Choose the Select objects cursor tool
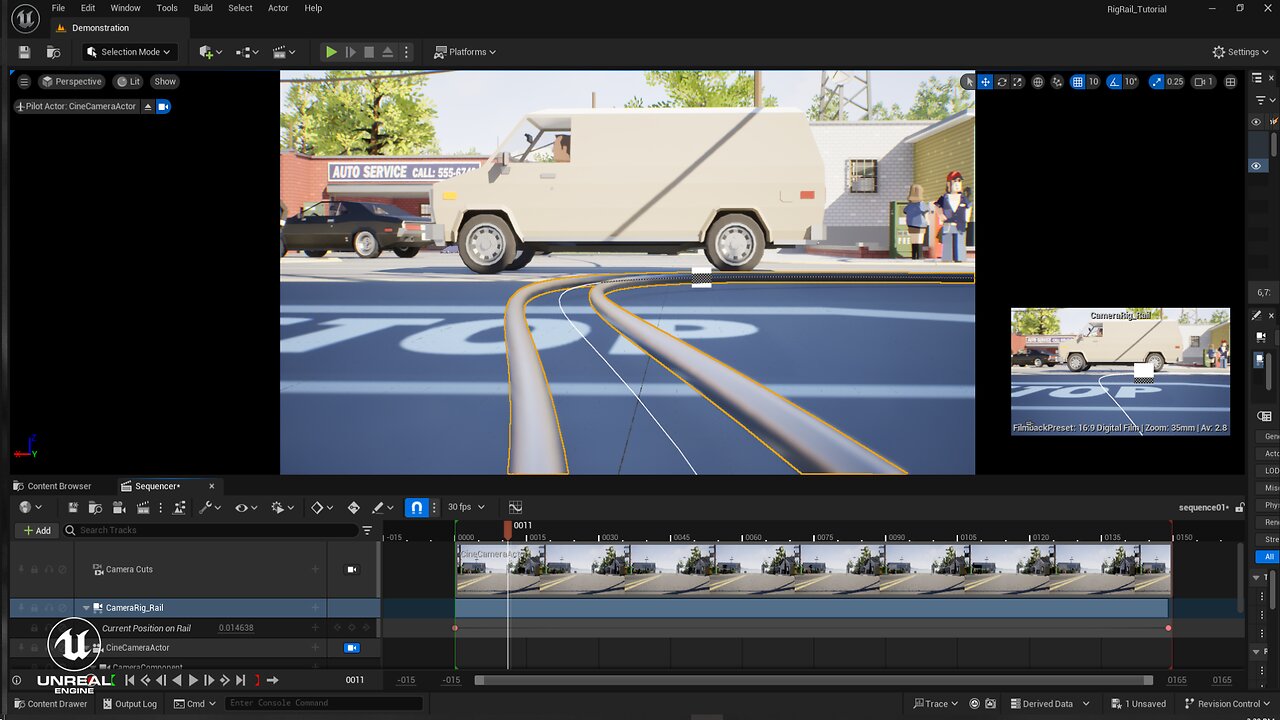This screenshot has width=1280, height=720. tap(968, 82)
